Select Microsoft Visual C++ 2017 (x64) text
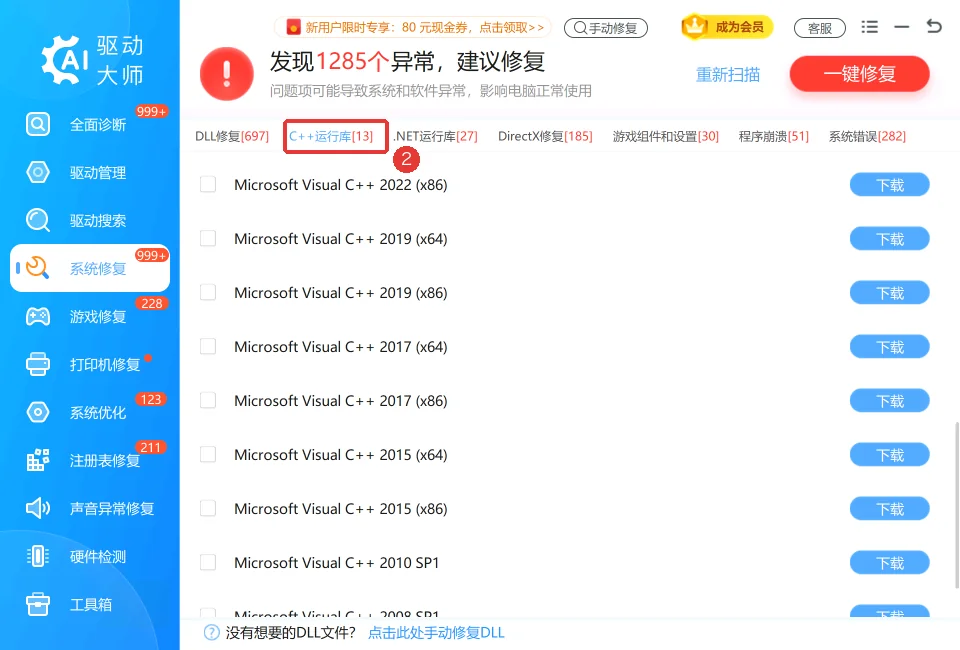960x650 pixels. (x=340, y=346)
